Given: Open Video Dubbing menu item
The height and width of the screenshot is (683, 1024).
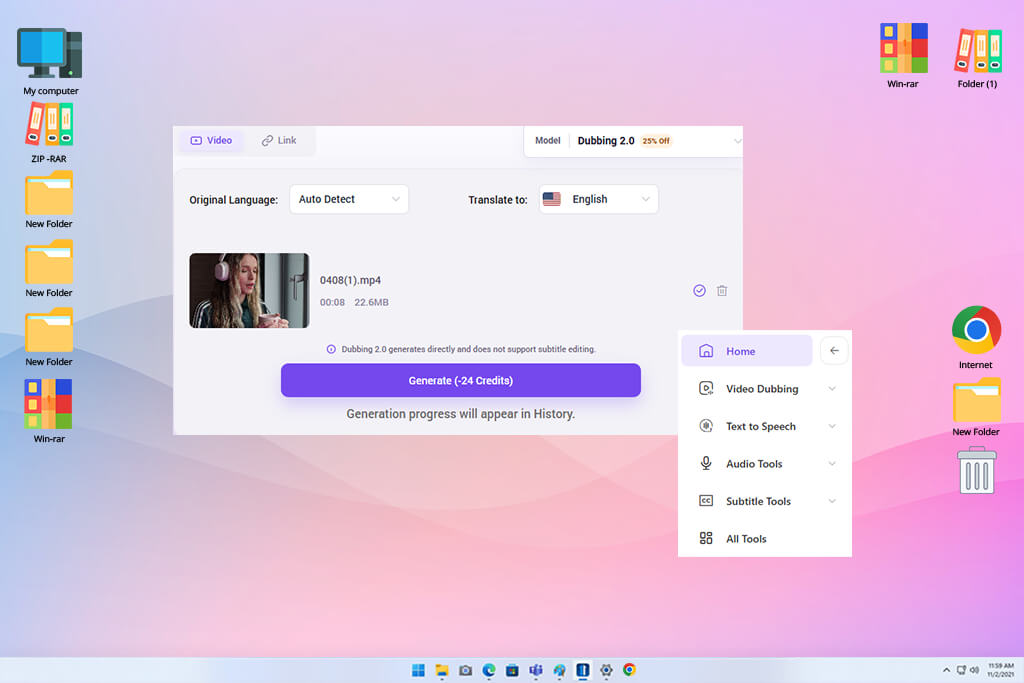Looking at the screenshot, I should tap(762, 389).
